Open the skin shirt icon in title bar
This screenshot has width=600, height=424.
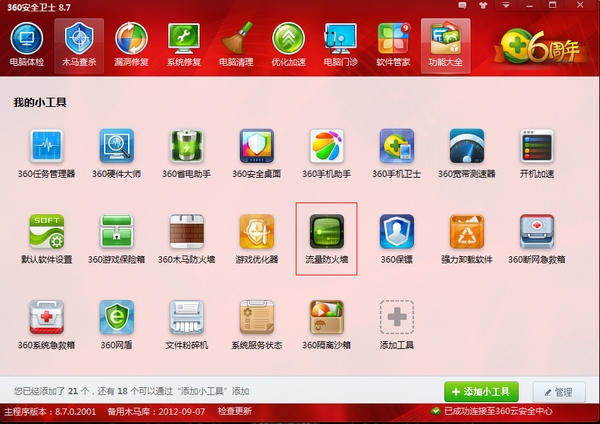(x=483, y=5)
